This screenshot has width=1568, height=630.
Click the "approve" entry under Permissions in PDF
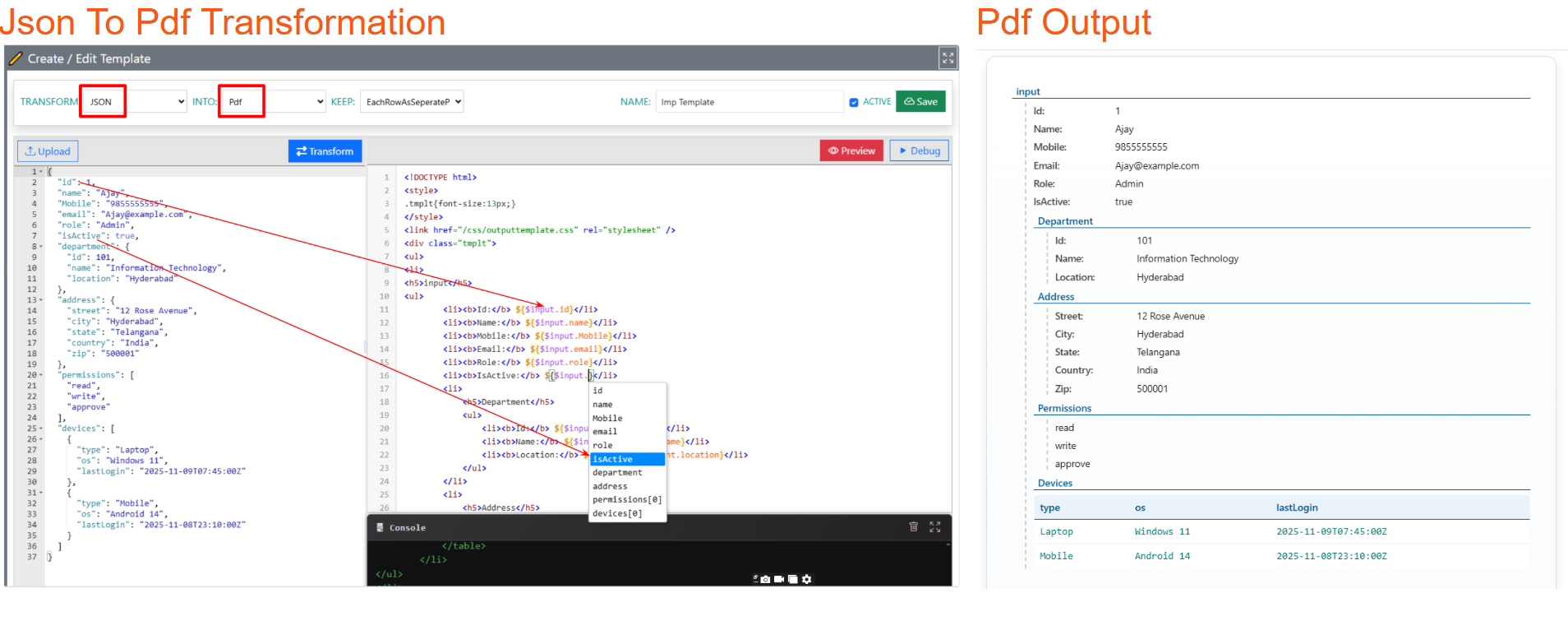(1072, 464)
